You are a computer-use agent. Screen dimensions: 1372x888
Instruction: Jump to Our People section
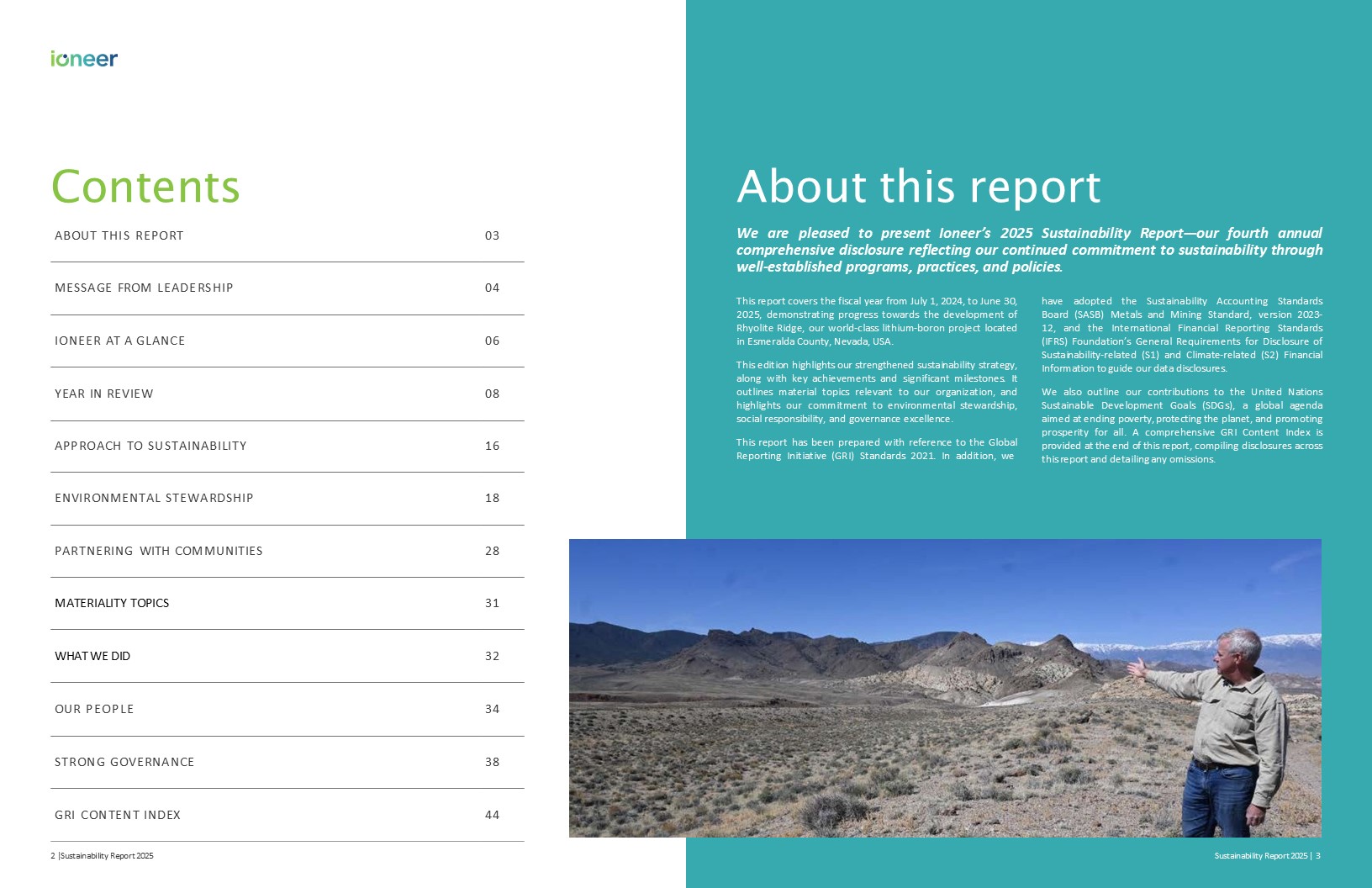tap(94, 709)
